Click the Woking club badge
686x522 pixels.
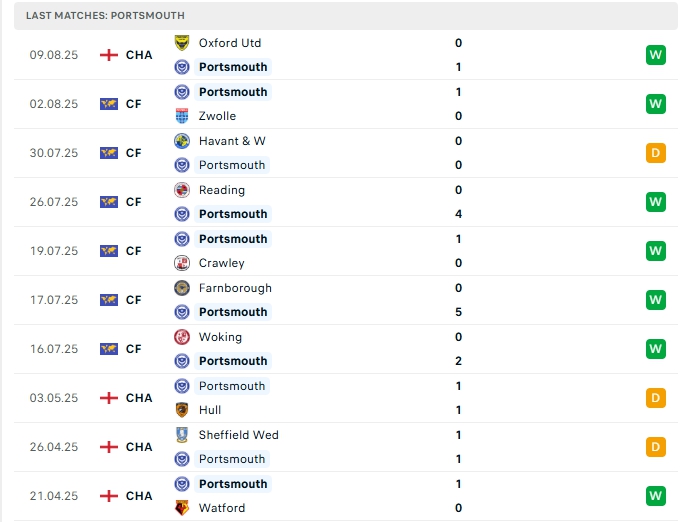pyautogui.click(x=182, y=337)
